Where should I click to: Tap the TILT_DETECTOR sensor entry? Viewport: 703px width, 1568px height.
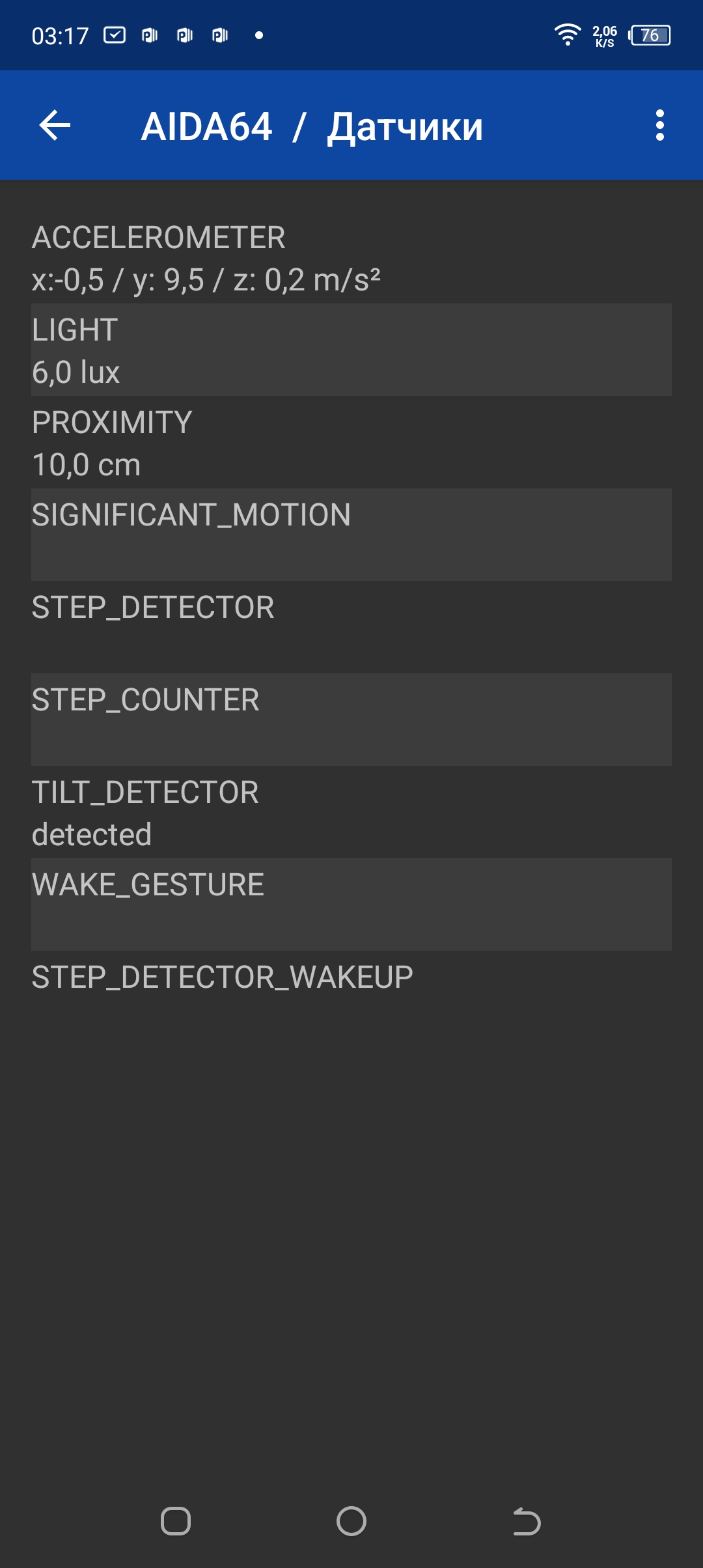pyautogui.click(x=351, y=813)
